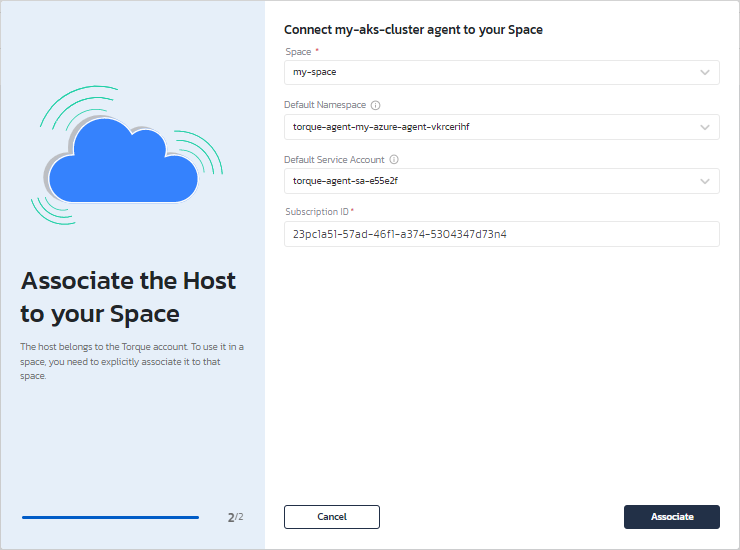Click the 2/2 step counter
The height and width of the screenshot is (550, 740).
(235, 517)
